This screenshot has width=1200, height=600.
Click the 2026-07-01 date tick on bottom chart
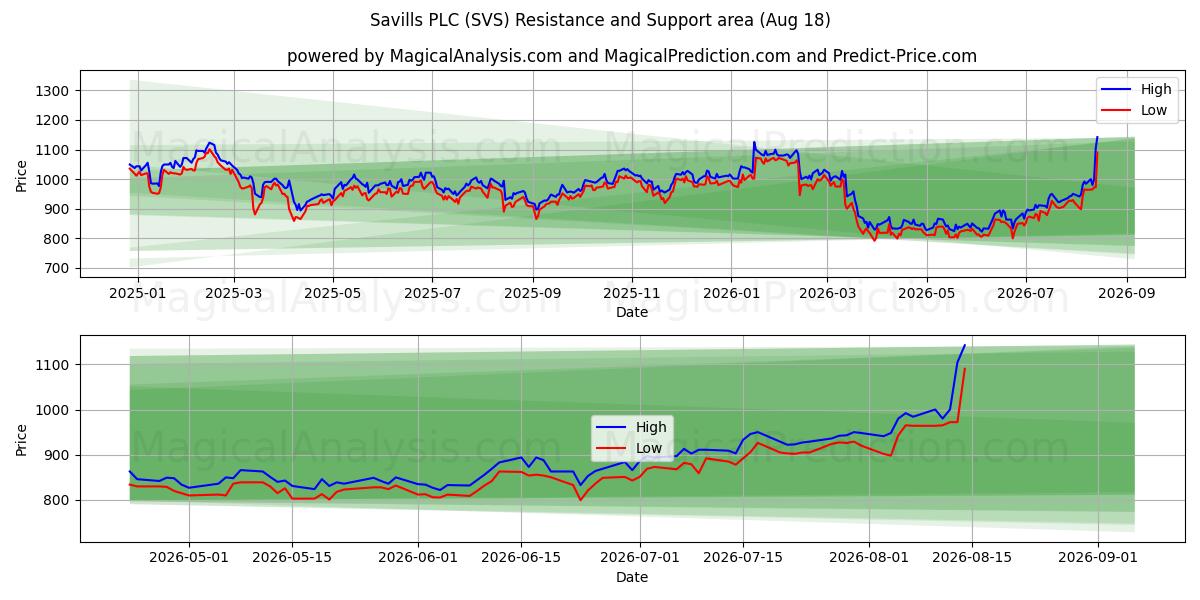[640, 560]
